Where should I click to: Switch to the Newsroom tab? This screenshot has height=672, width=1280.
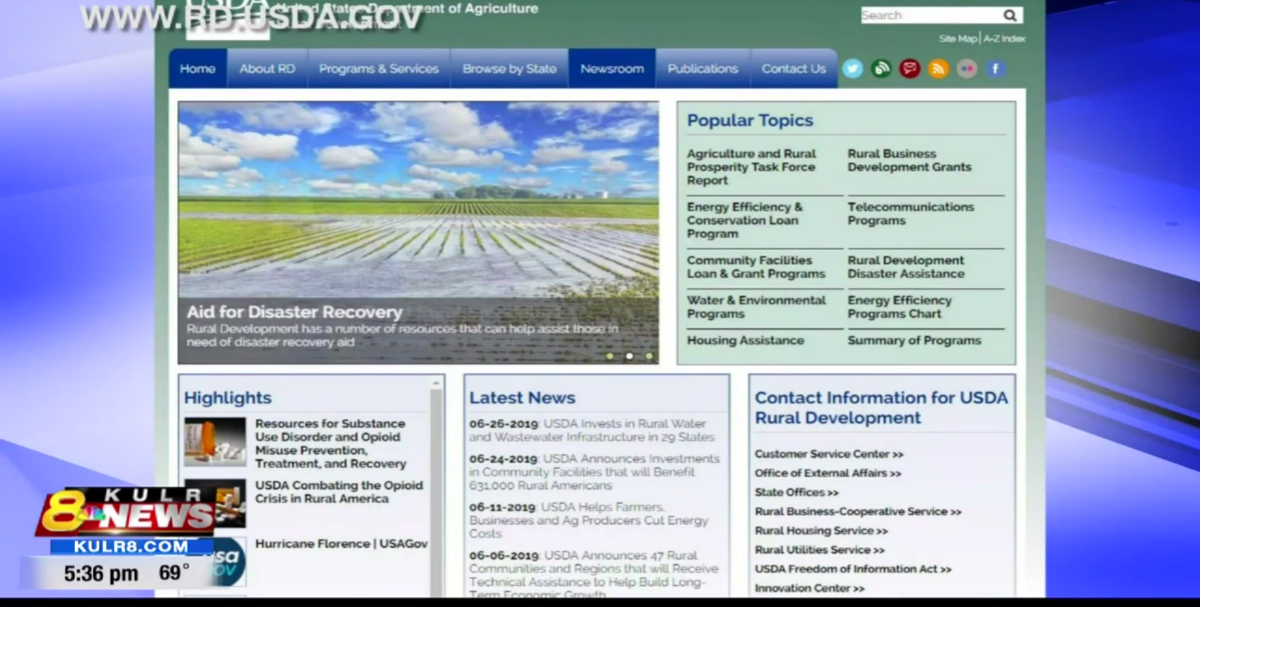[x=612, y=69]
